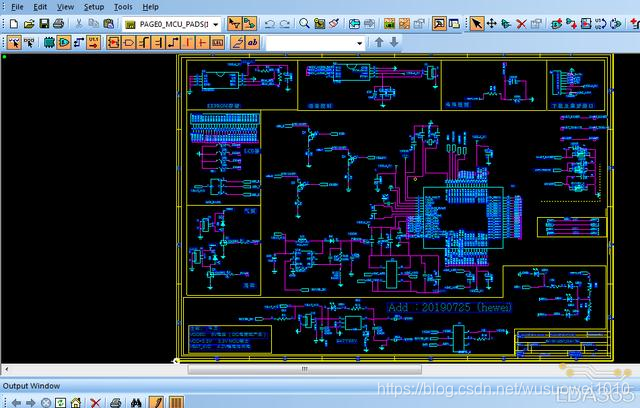Click the Redo arrow
The height and width of the screenshot is (408, 640).
click(284, 24)
